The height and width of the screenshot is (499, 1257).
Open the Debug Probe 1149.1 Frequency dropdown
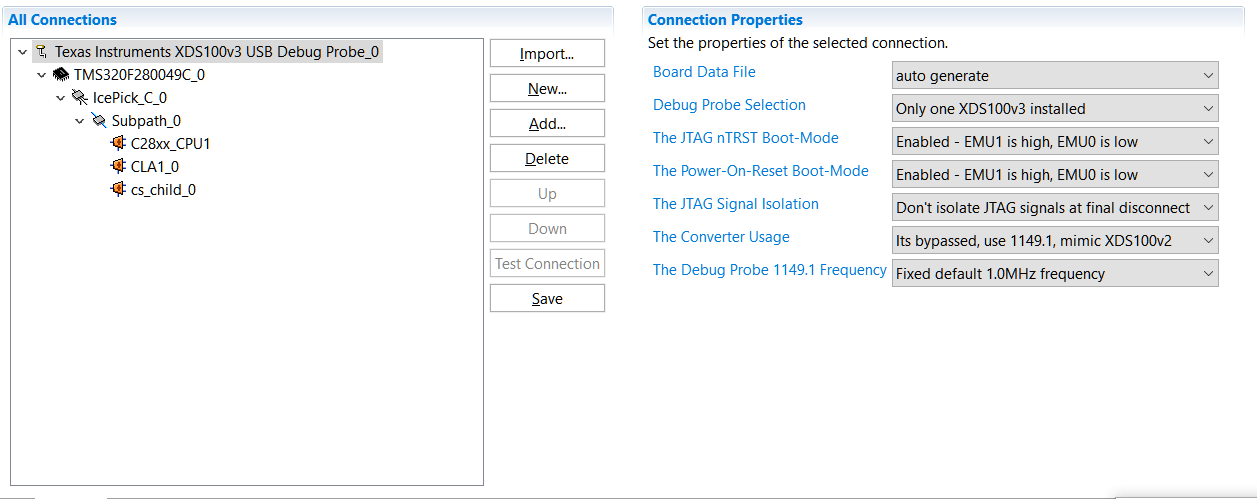coord(1055,273)
